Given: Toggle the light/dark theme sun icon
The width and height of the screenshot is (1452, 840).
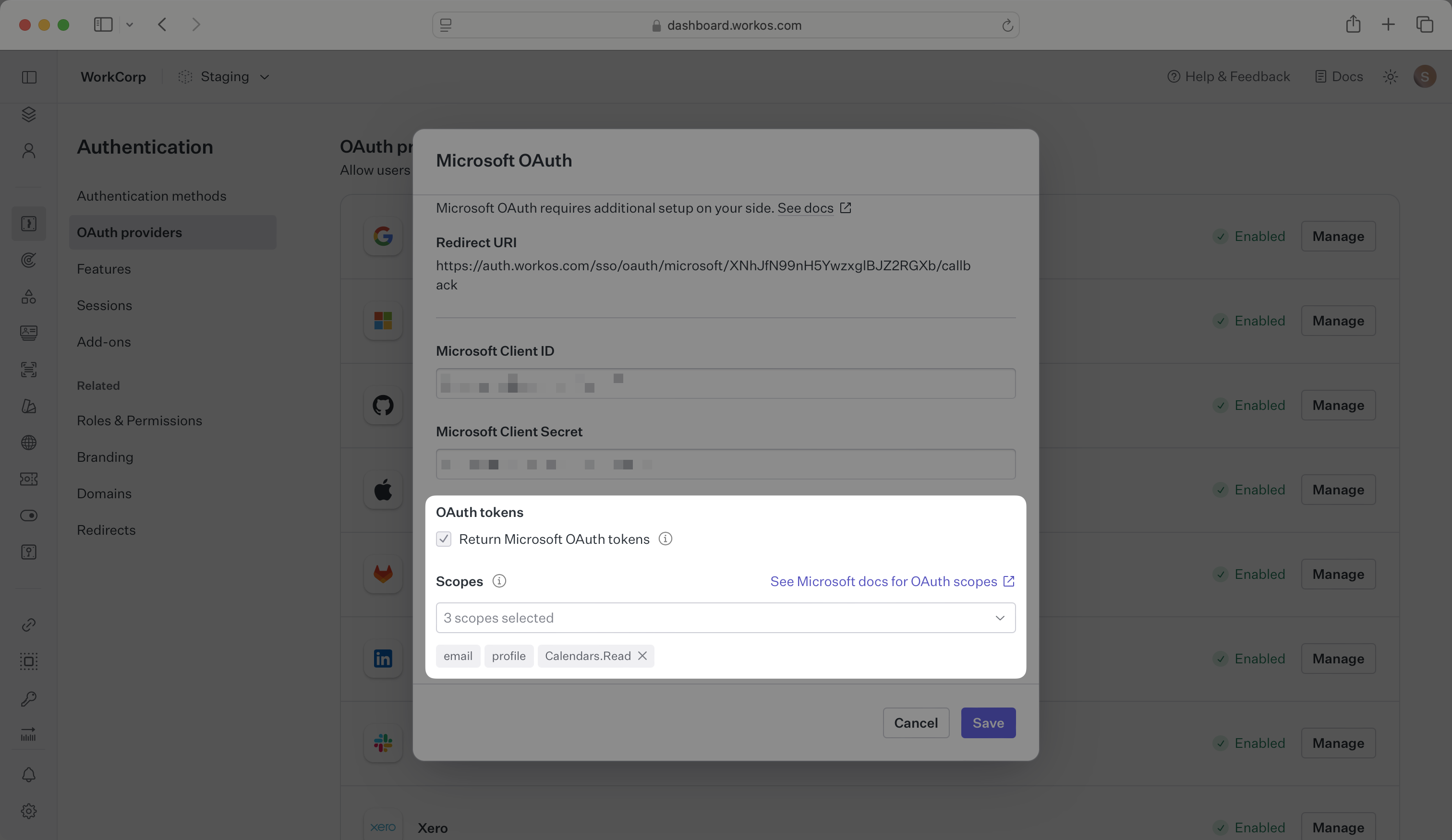Looking at the screenshot, I should (x=1391, y=77).
